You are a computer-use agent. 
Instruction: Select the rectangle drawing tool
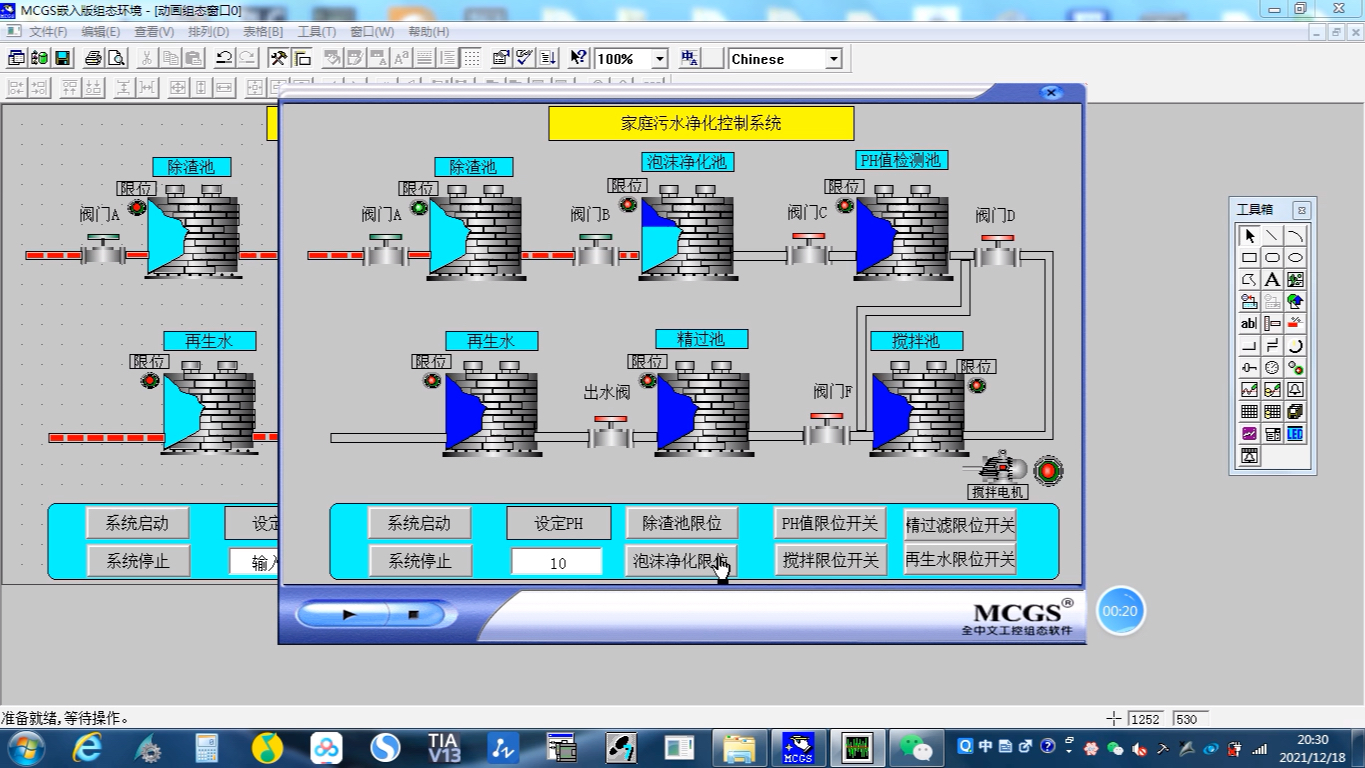1250,256
